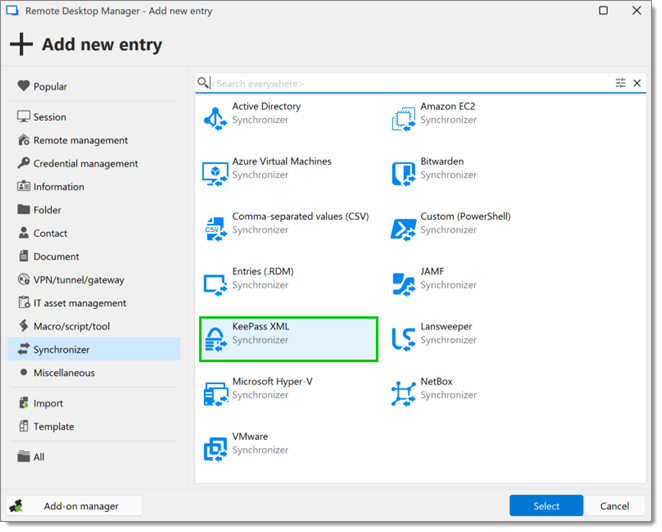The width and height of the screenshot is (662, 532).
Task: Click the Amazon EC2 label text
Action: [x=448, y=106]
